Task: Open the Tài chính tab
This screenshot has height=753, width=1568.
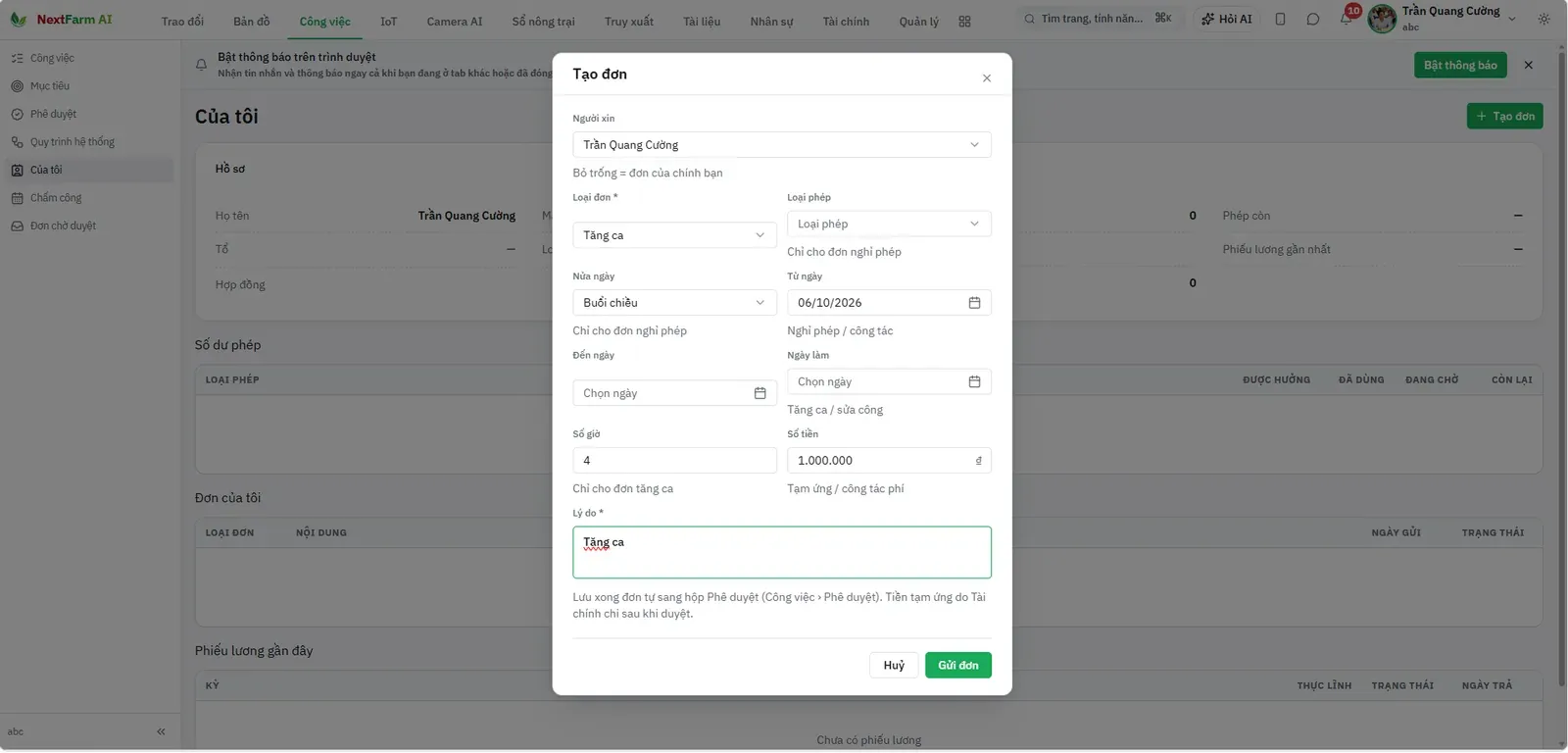Action: point(846,22)
